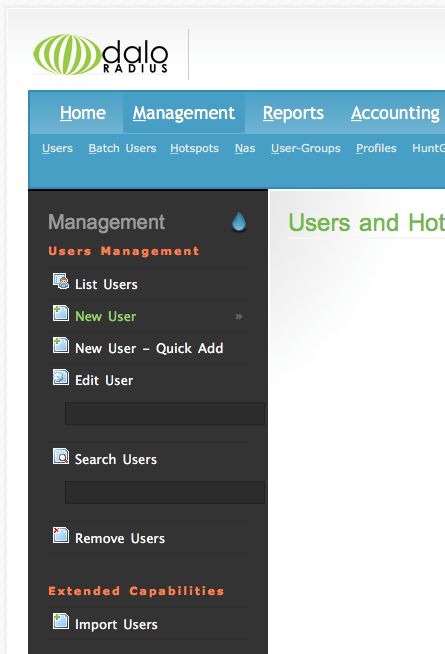Click the Import Users icon
Viewport: 445px width, 654px height.
[x=61, y=621]
